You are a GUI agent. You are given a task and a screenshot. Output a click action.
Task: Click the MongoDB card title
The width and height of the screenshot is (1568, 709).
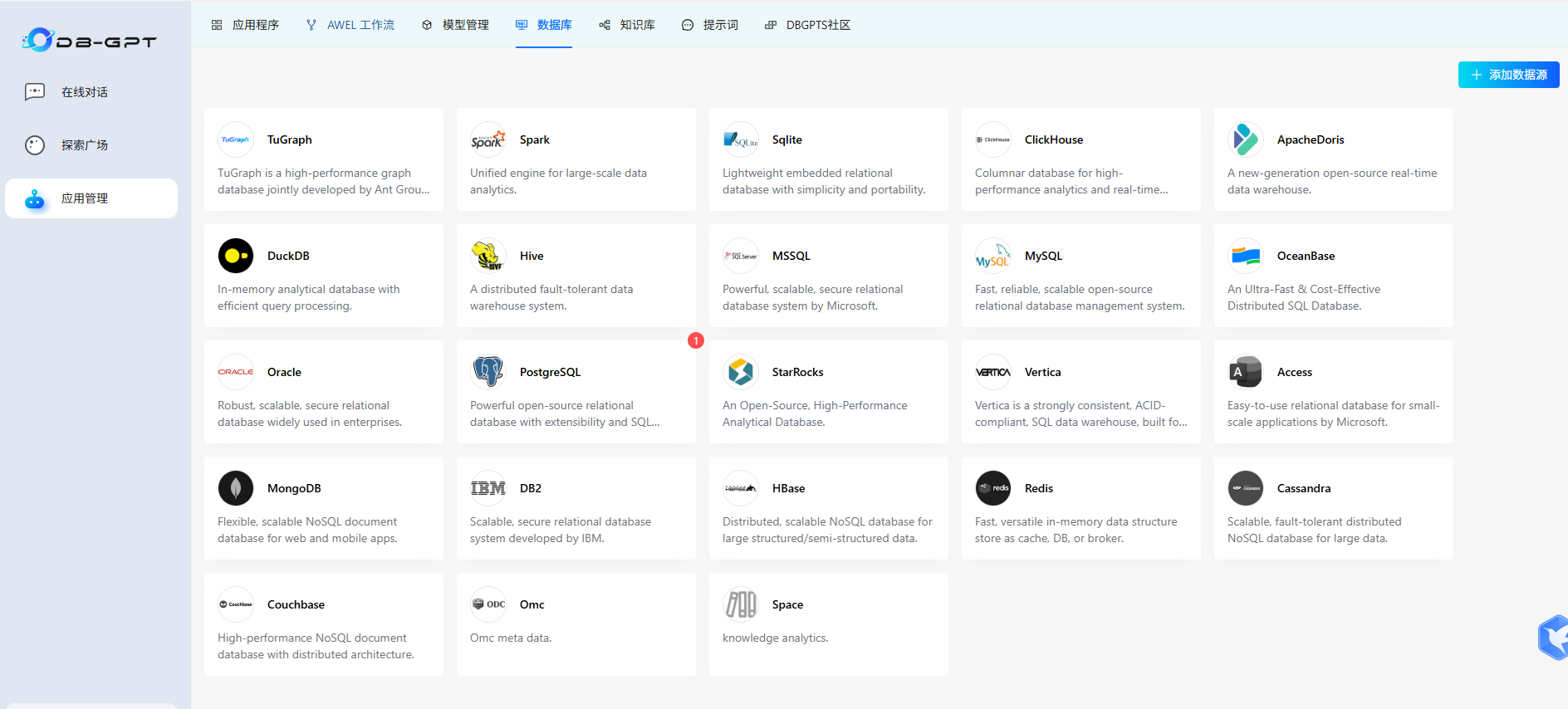pyautogui.click(x=294, y=488)
